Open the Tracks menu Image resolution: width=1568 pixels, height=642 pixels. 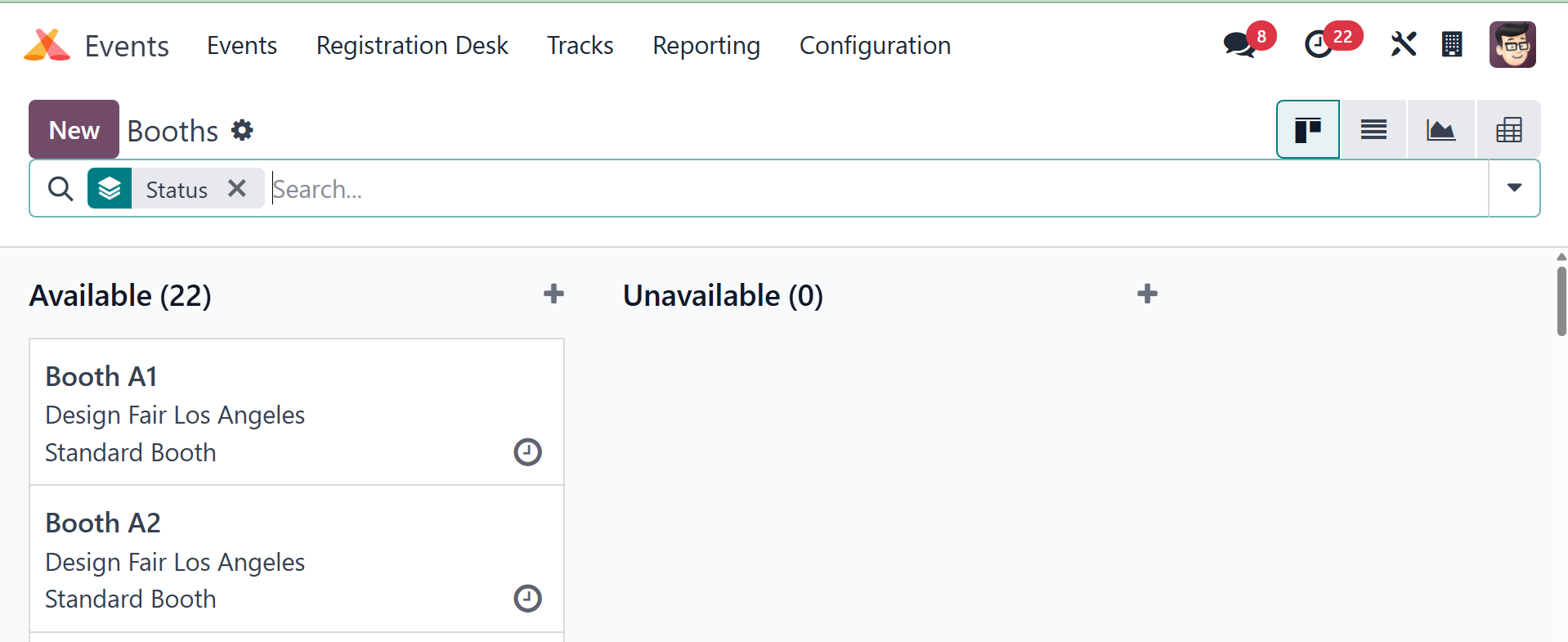580,46
